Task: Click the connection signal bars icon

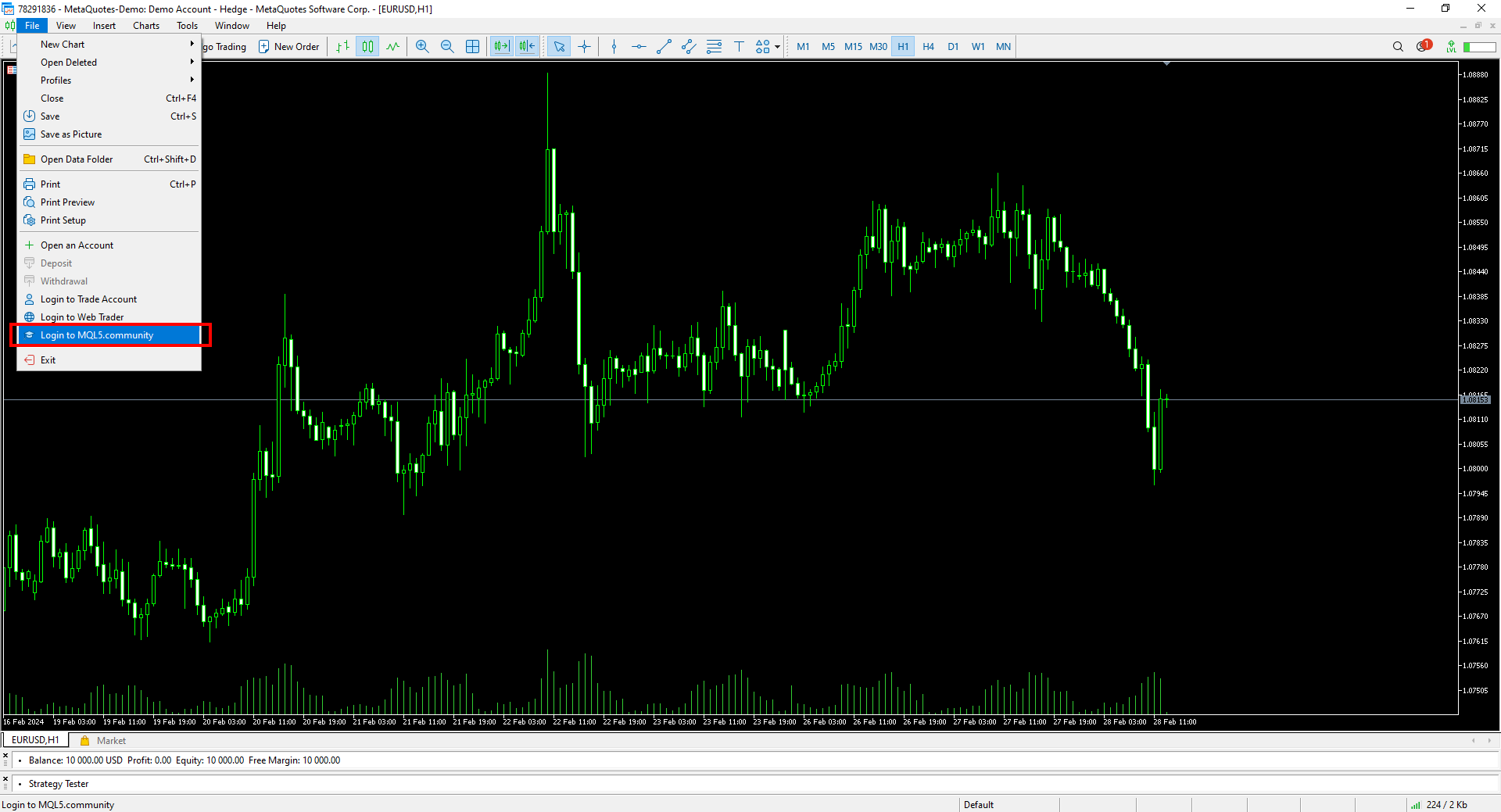Action: pyautogui.click(x=1416, y=805)
